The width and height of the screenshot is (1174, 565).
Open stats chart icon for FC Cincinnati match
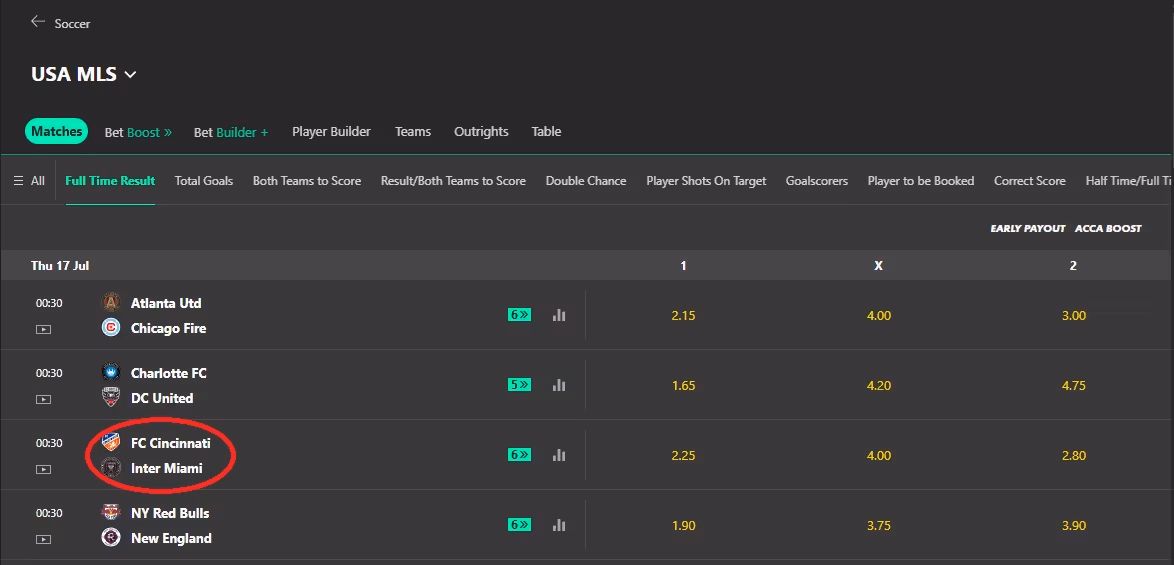pyautogui.click(x=559, y=454)
